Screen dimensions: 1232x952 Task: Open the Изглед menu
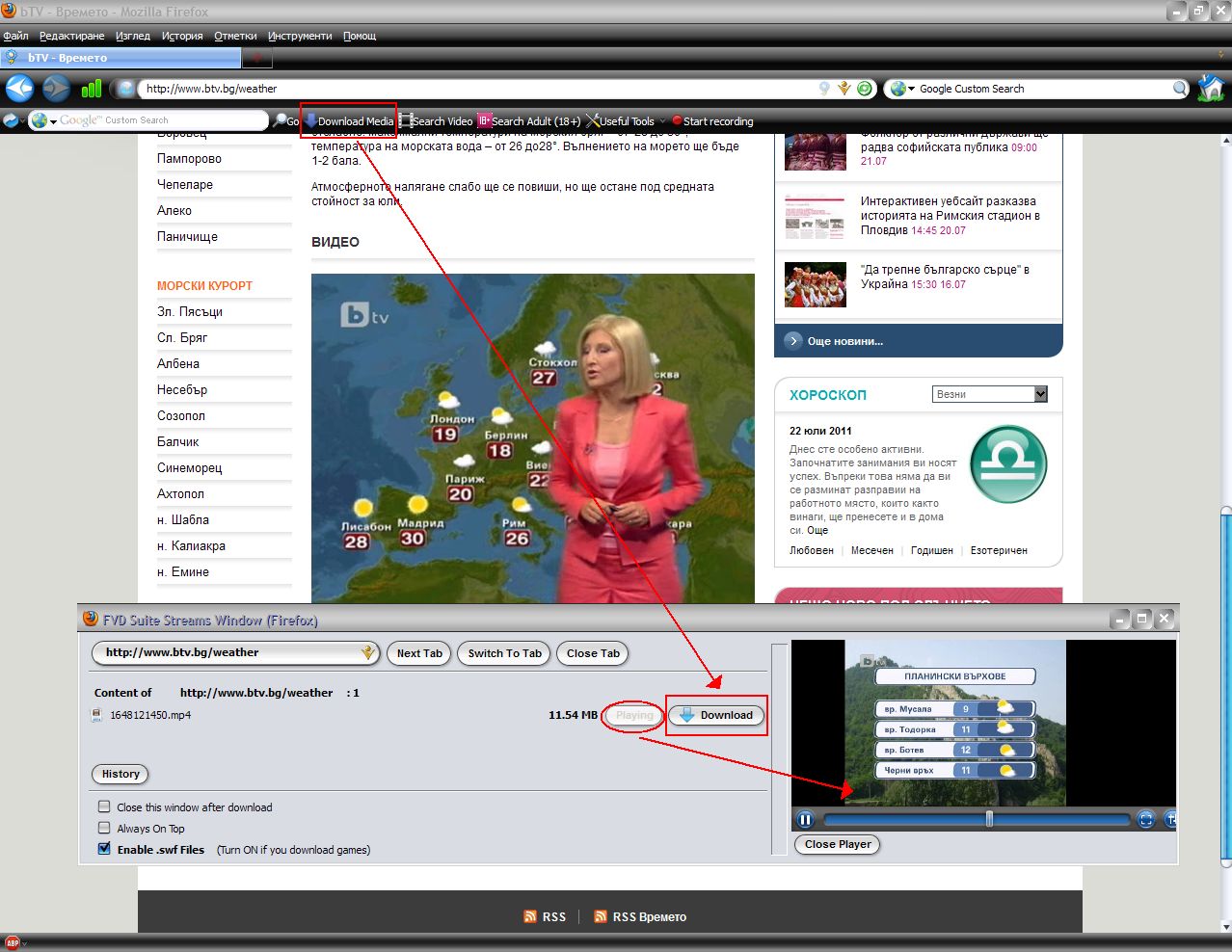coord(133,36)
